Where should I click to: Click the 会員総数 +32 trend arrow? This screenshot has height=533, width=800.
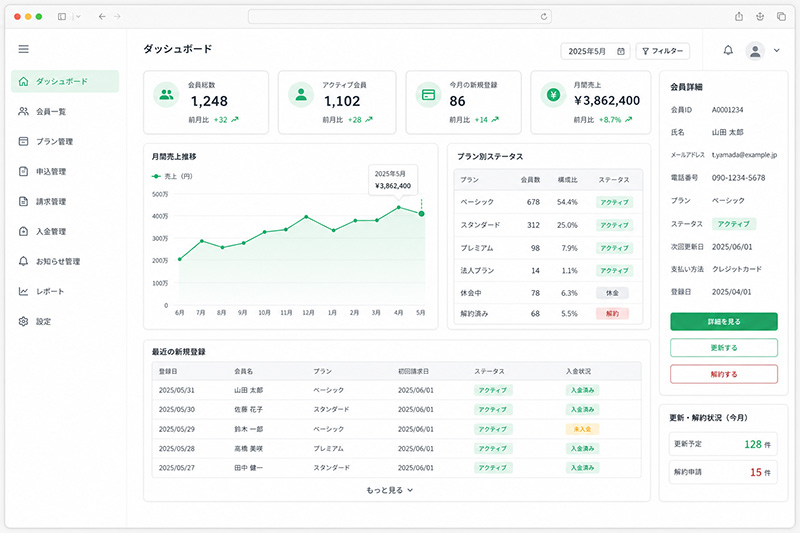235,120
